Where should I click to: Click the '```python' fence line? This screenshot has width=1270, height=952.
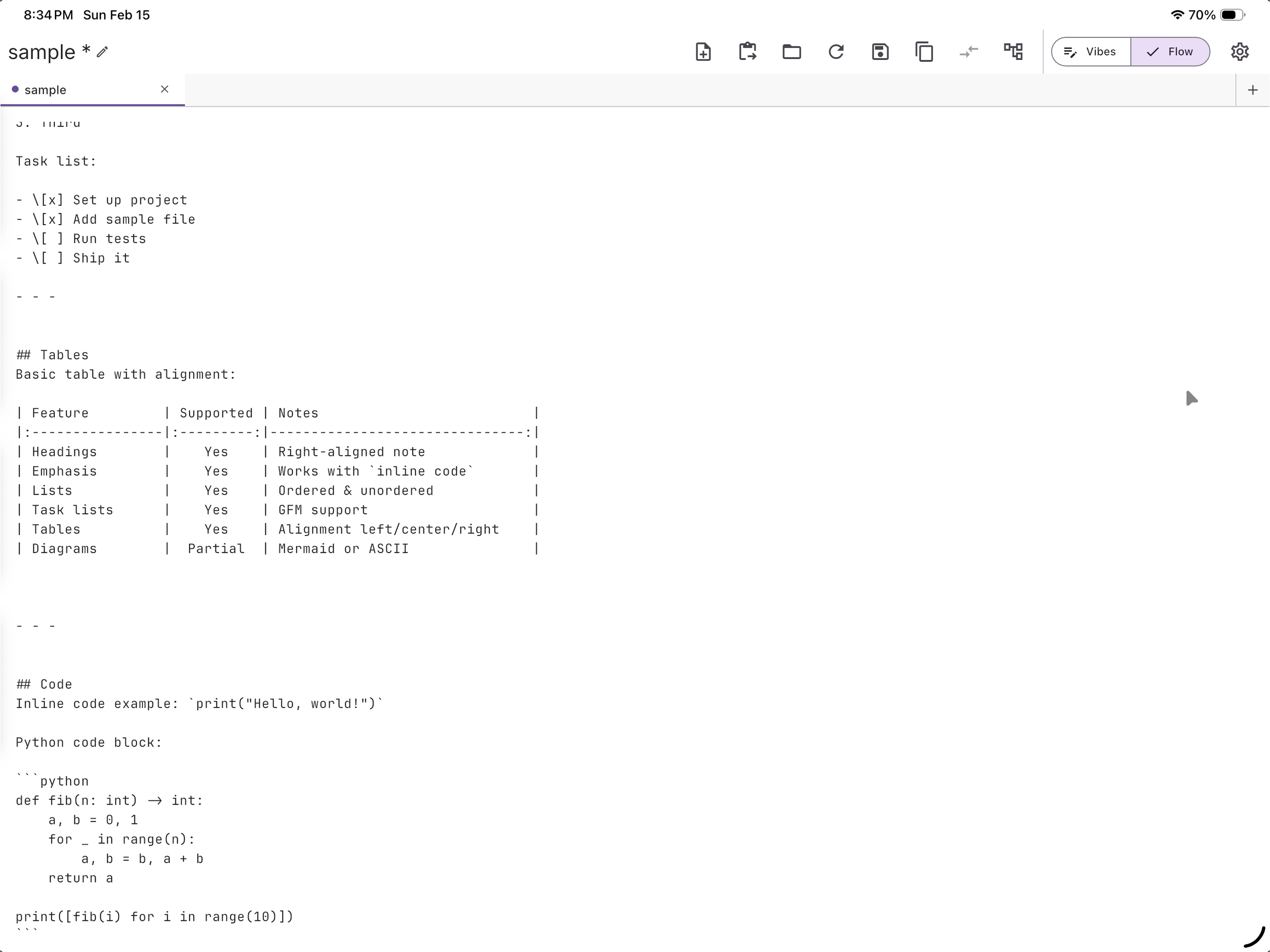pos(52,781)
